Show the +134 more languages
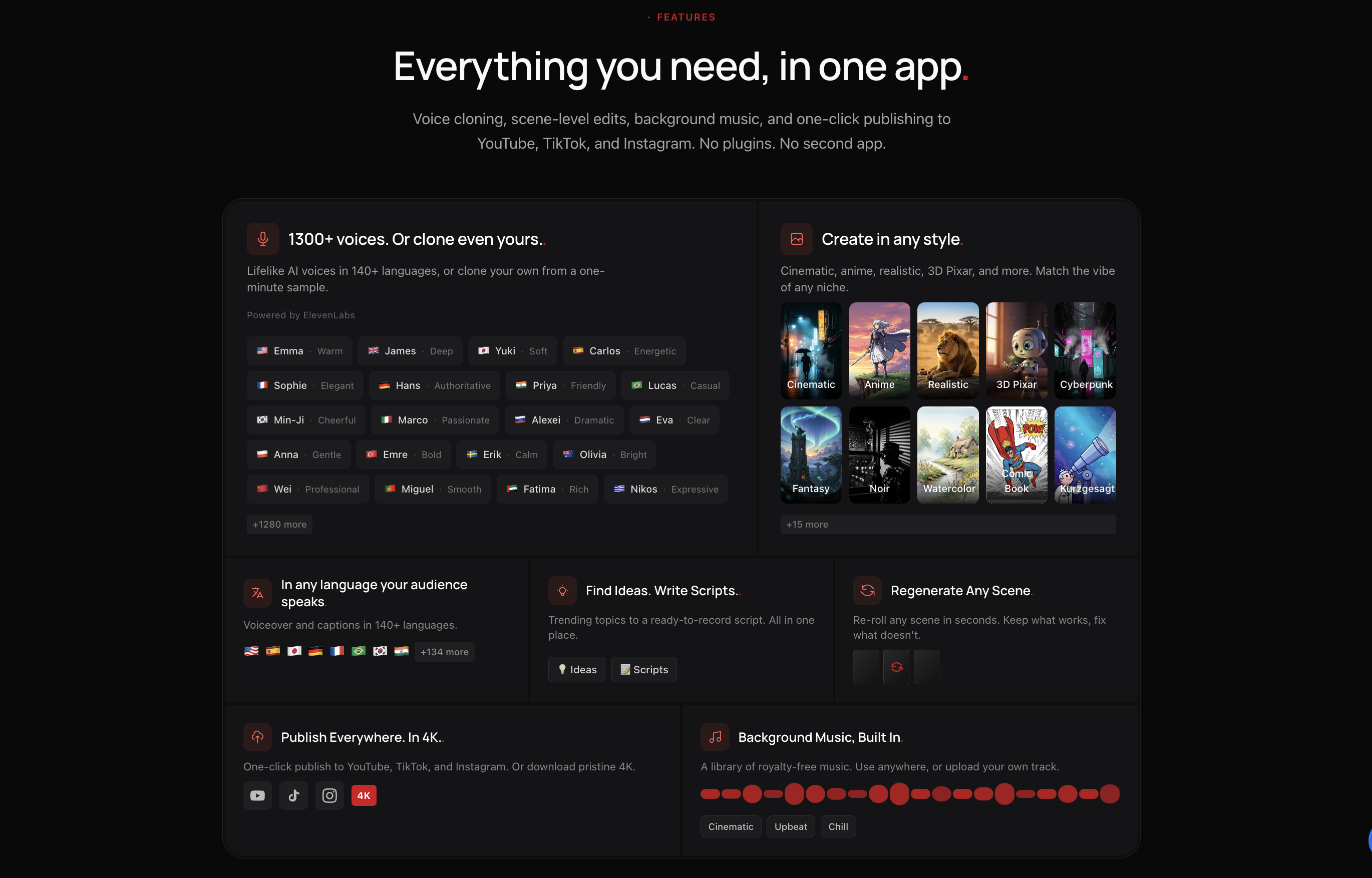Viewport: 1372px width, 878px height. coord(444,652)
